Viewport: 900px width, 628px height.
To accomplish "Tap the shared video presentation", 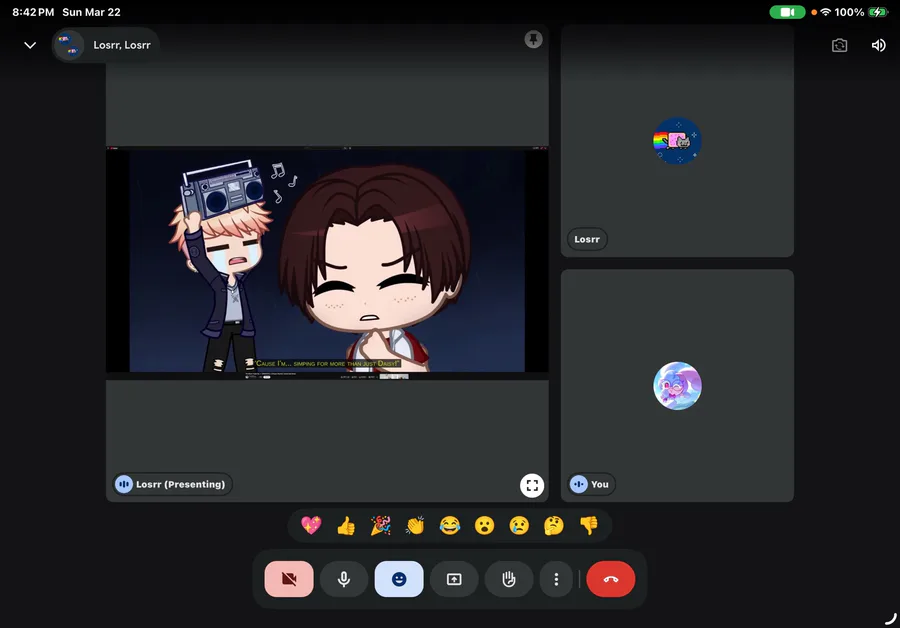I will tap(327, 261).
